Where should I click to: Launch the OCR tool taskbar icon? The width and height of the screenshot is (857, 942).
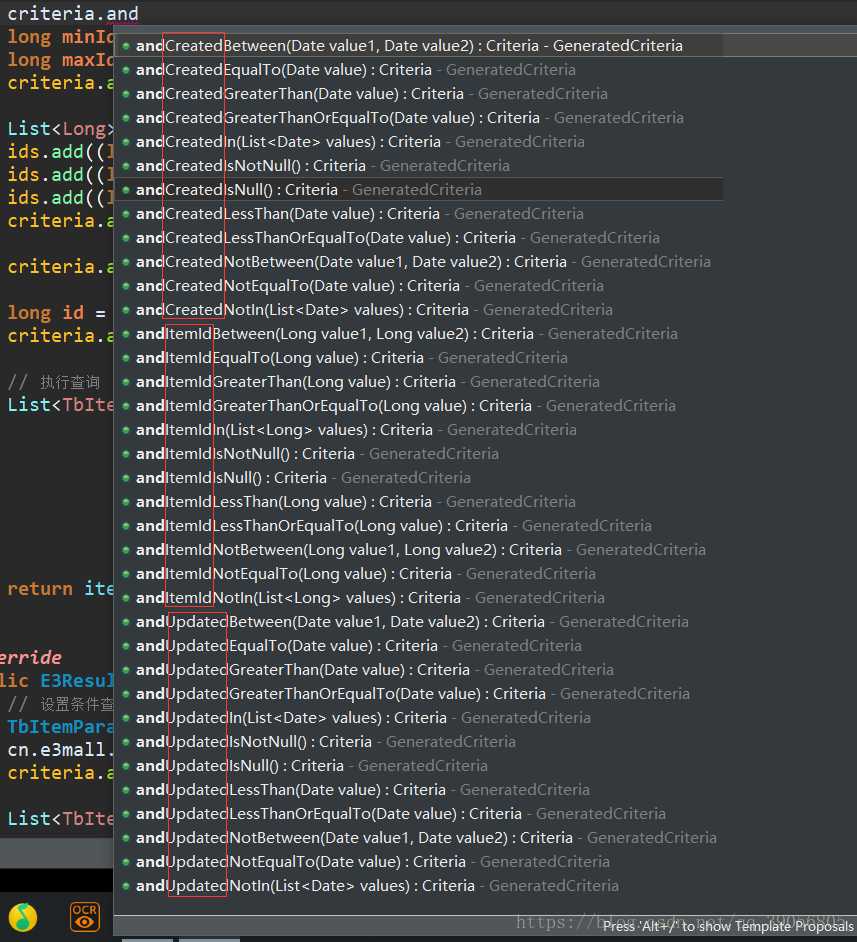click(x=85, y=917)
